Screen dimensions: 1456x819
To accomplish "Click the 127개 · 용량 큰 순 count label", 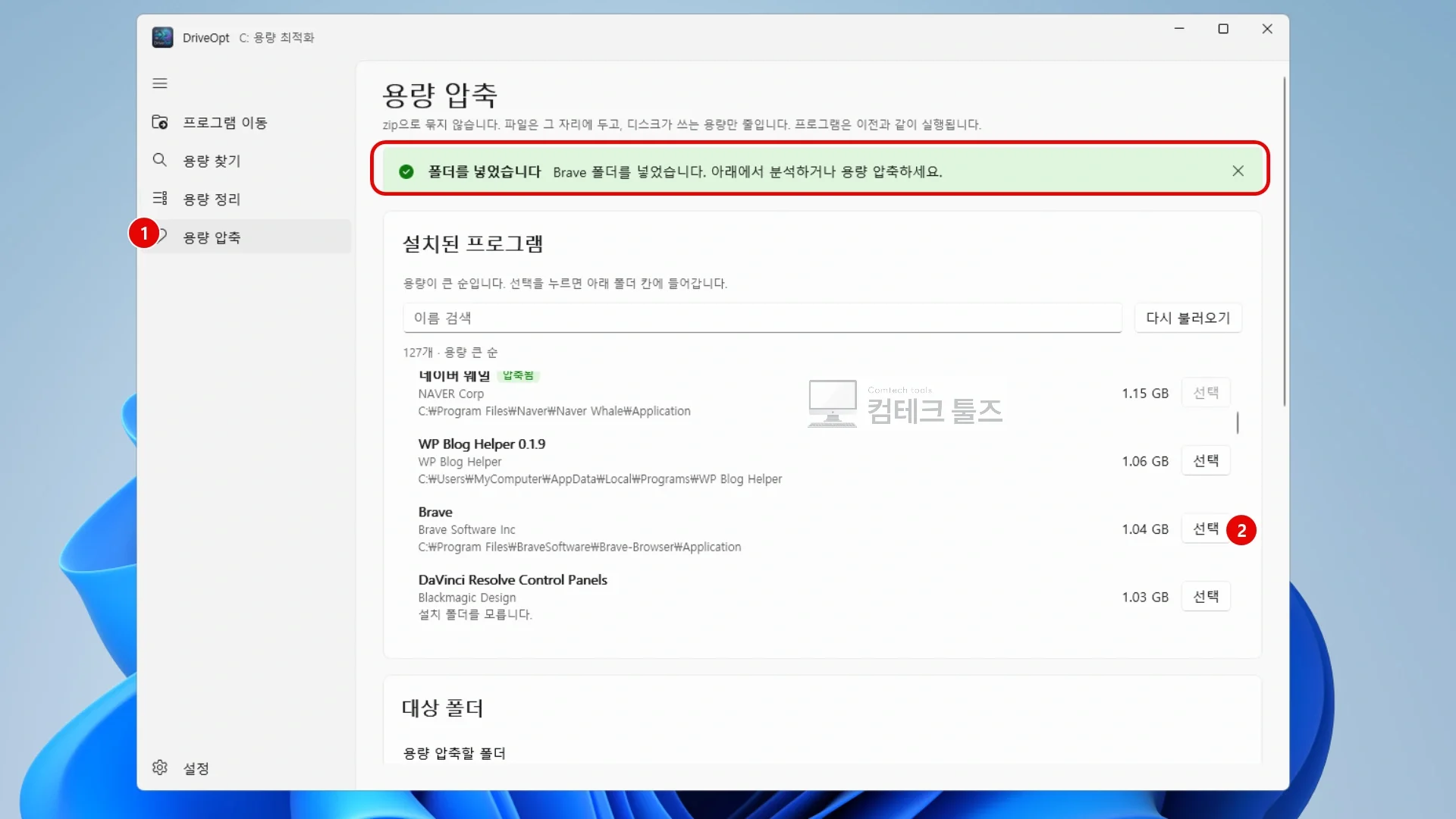I will point(450,352).
